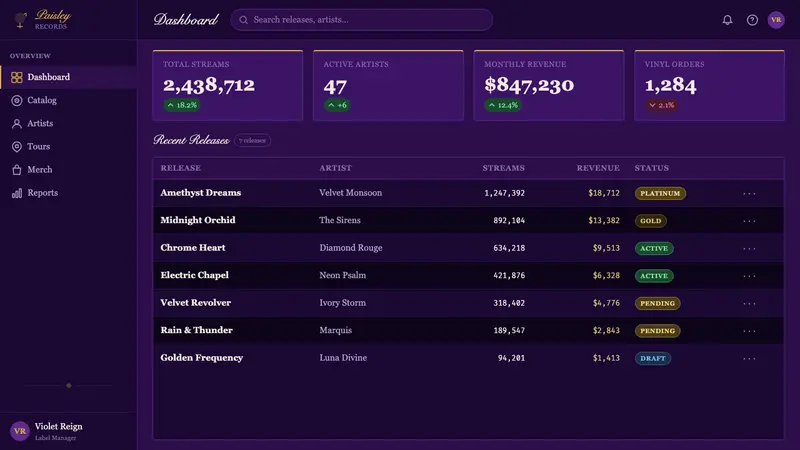This screenshot has width=800, height=450.
Task: Open the help question mark icon
Action: pyautogui.click(x=752, y=20)
